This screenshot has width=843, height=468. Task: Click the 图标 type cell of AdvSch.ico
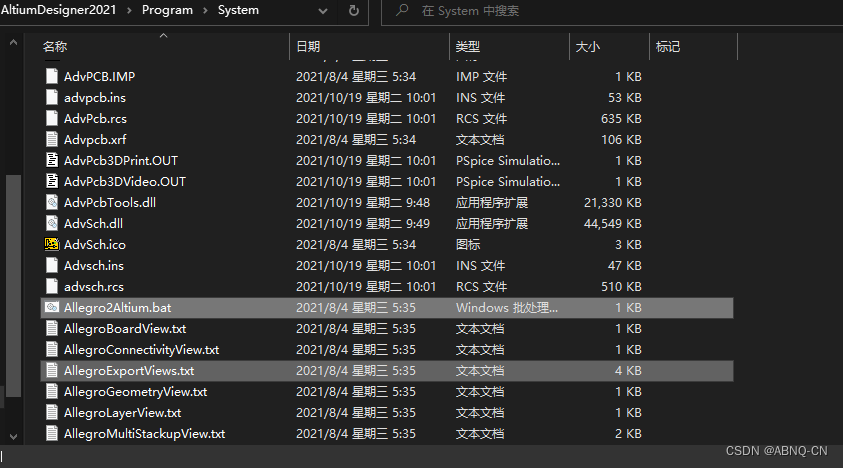(x=468, y=244)
